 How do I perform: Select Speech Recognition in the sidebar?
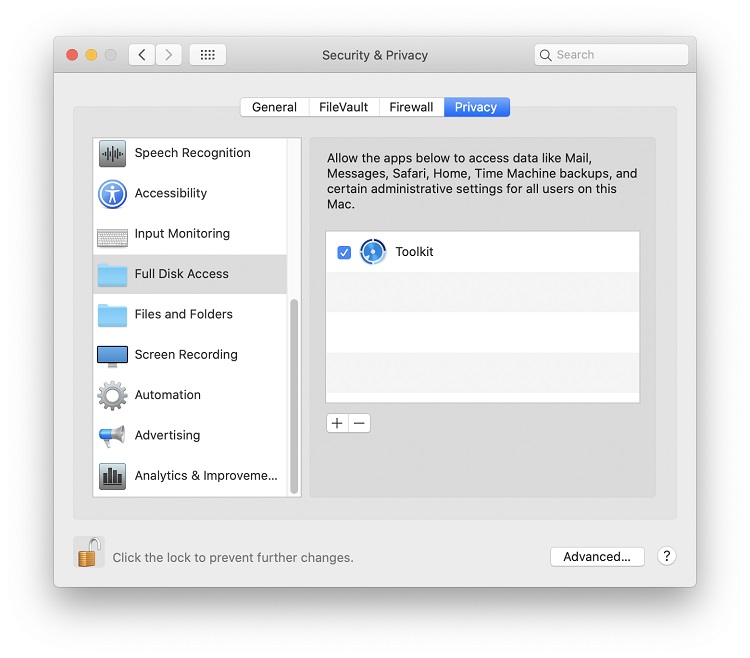190,154
